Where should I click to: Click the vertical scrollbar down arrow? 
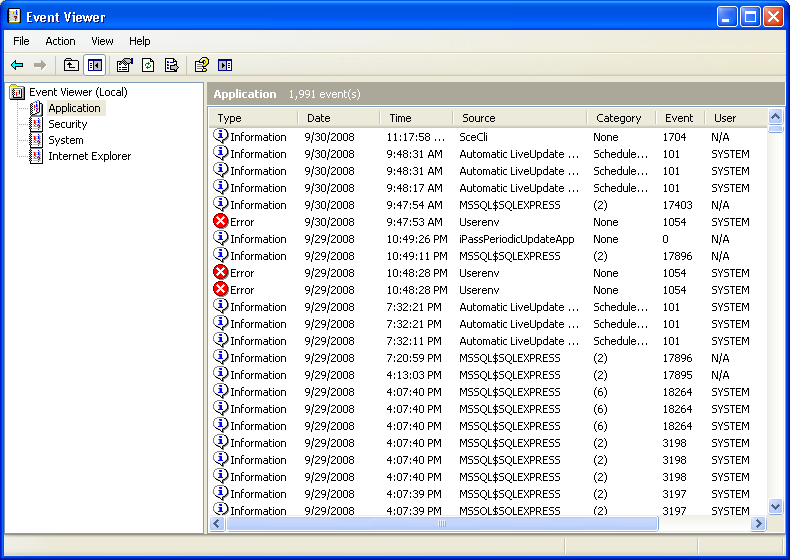tap(775, 507)
